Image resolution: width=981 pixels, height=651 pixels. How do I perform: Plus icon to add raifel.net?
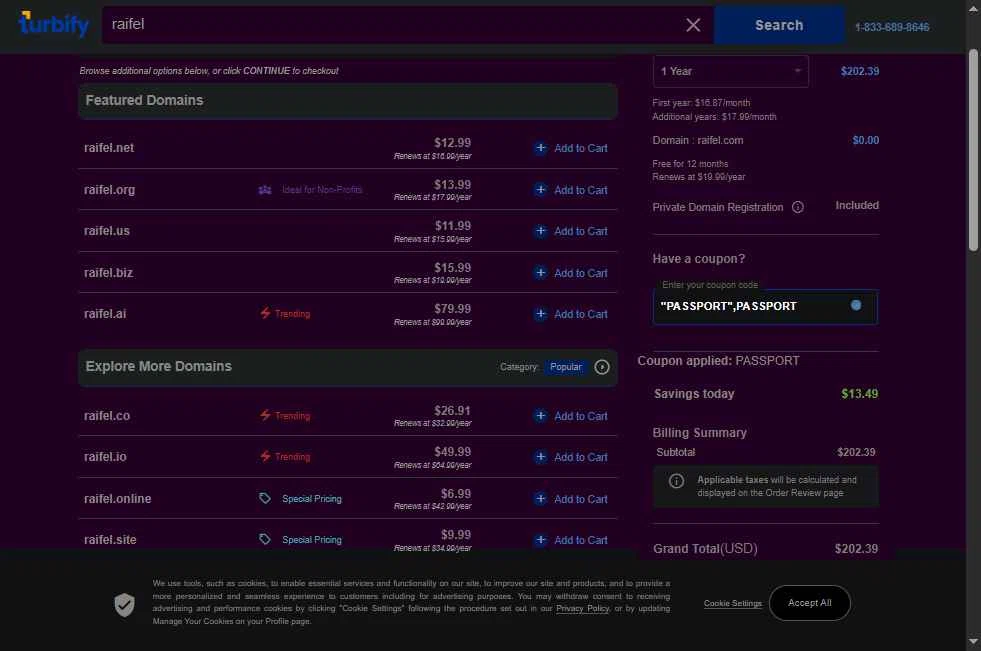coord(541,148)
